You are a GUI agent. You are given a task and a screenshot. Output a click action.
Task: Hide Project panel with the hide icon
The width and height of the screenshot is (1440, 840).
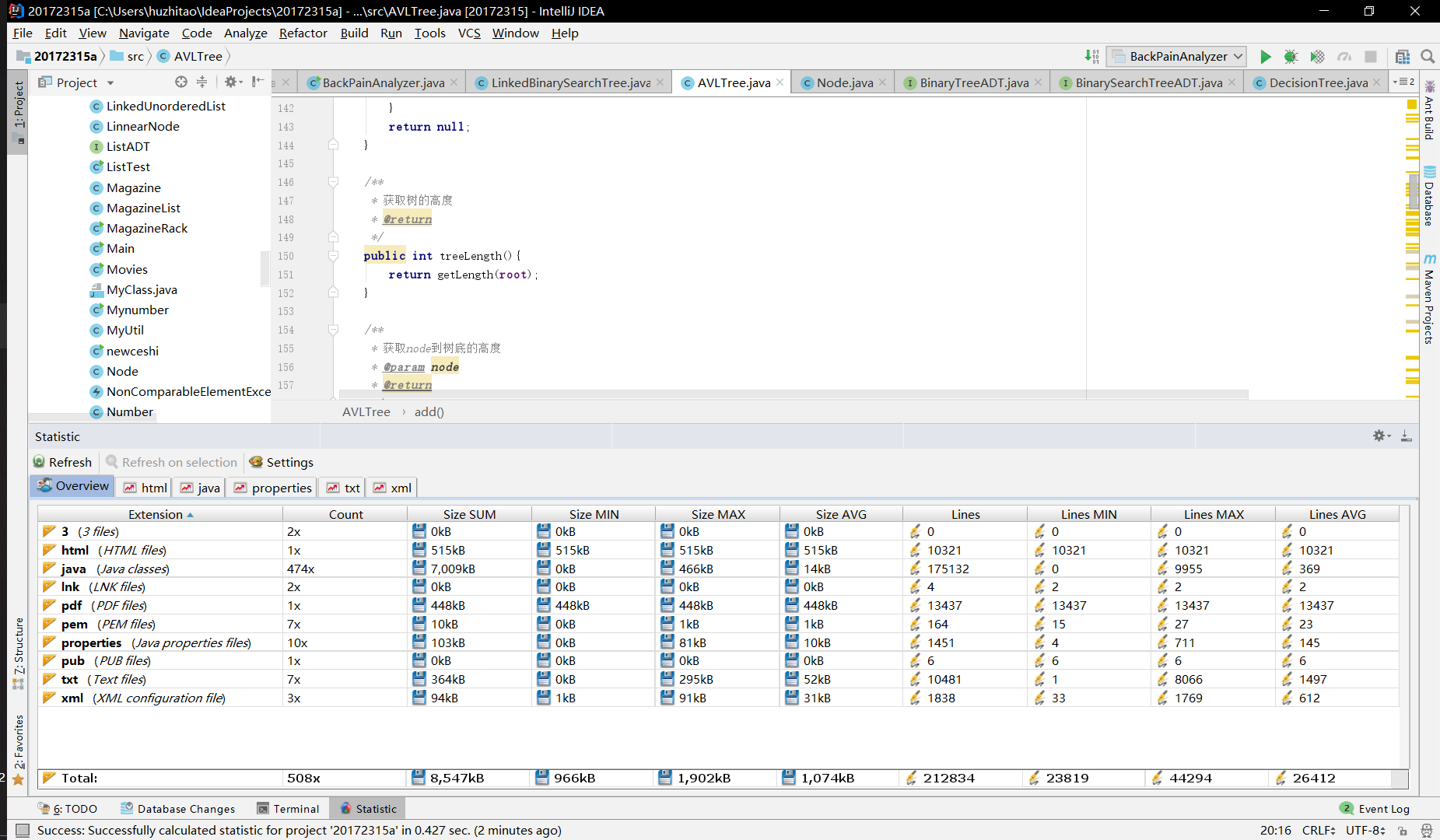(258, 82)
